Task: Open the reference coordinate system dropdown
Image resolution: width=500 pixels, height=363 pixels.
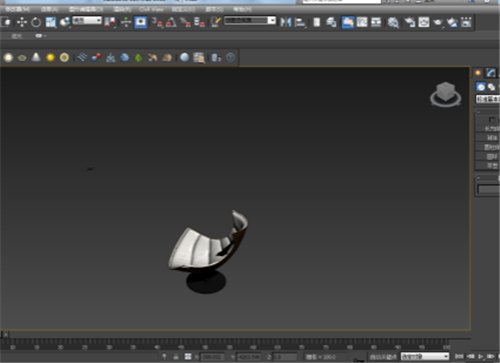Action: pyautogui.click(x=87, y=21)
